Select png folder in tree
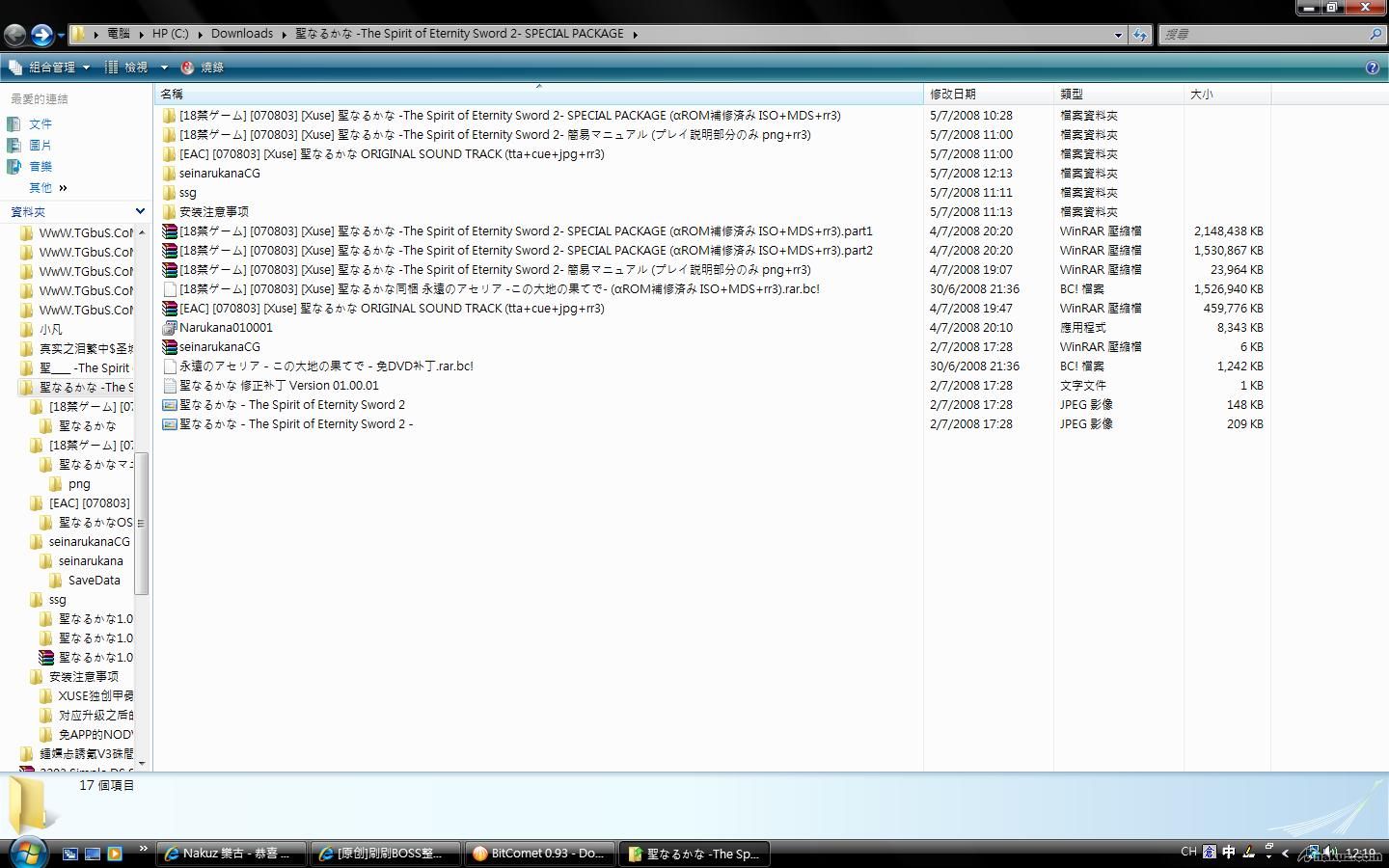The width and height of the screenshot is (1389, 868). tap(69, 484)
